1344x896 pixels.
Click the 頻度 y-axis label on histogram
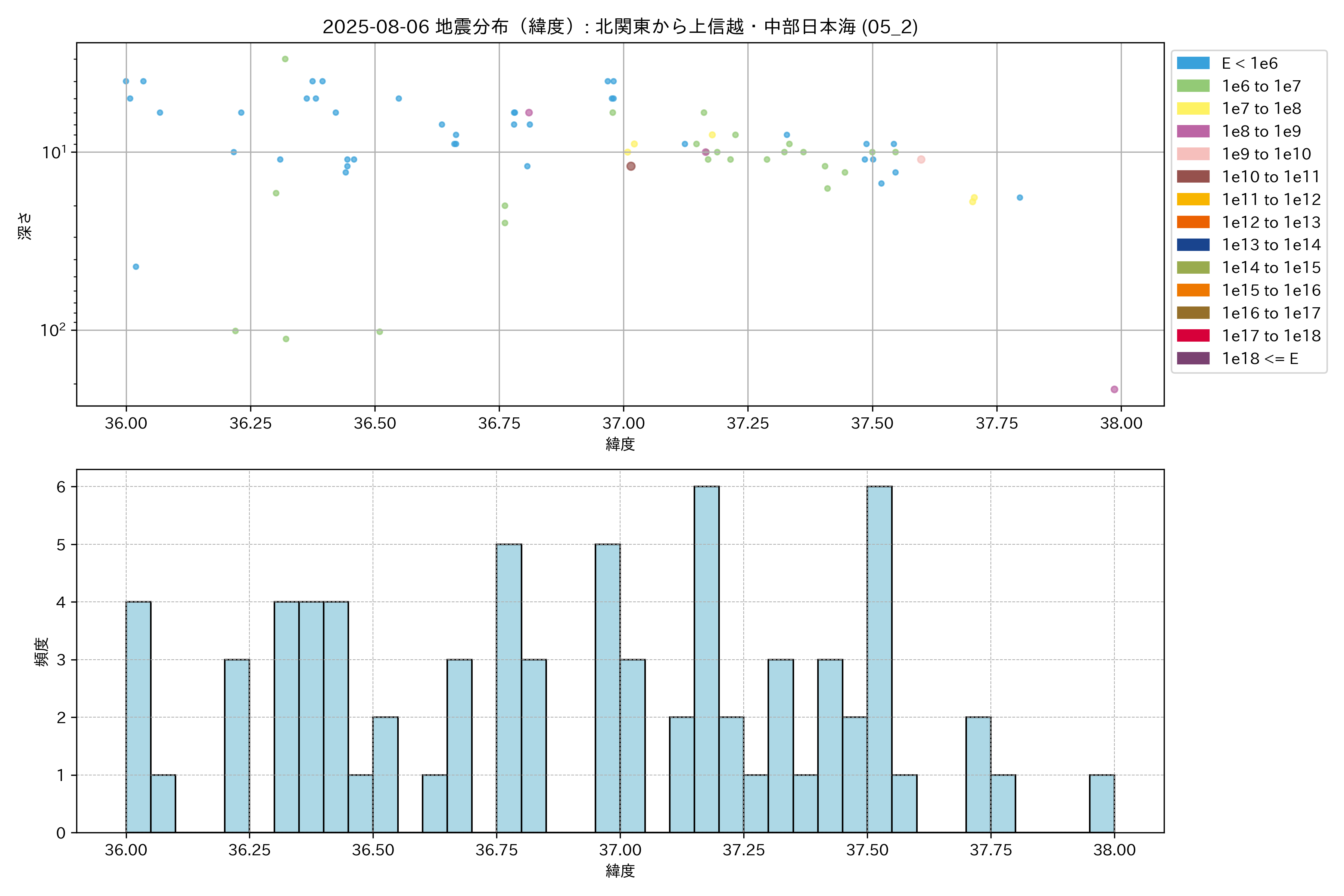click(41, 652)
